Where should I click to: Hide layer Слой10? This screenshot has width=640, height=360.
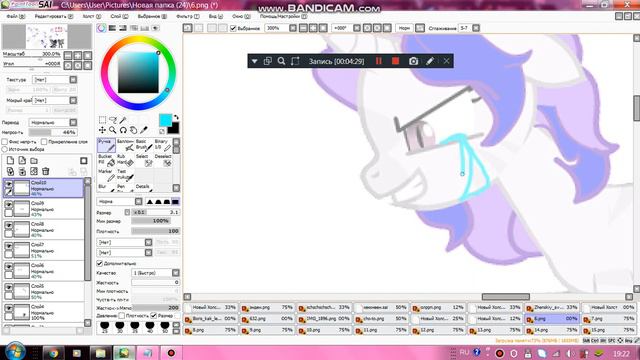tap(9, 184)
